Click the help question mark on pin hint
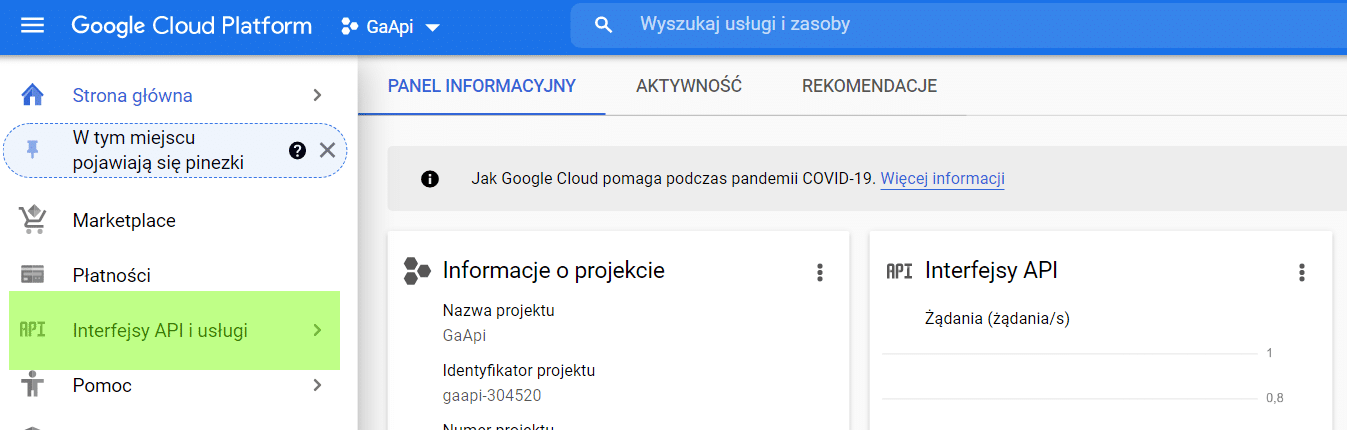The width and height of the screenshot is (1347, 430). (x=297, y=150)
